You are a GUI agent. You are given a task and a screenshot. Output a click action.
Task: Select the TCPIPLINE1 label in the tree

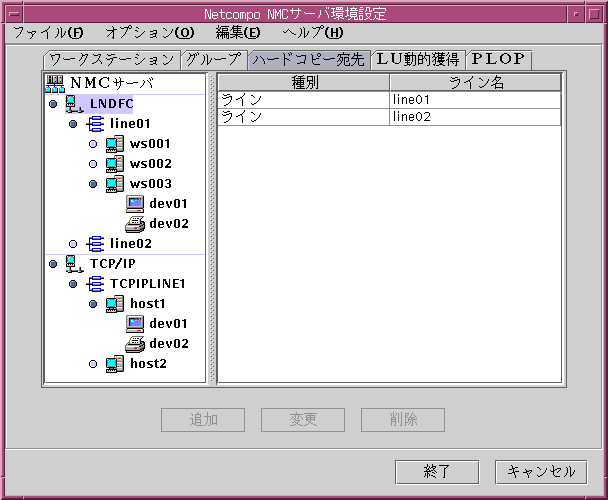click(x=148, y=284)
